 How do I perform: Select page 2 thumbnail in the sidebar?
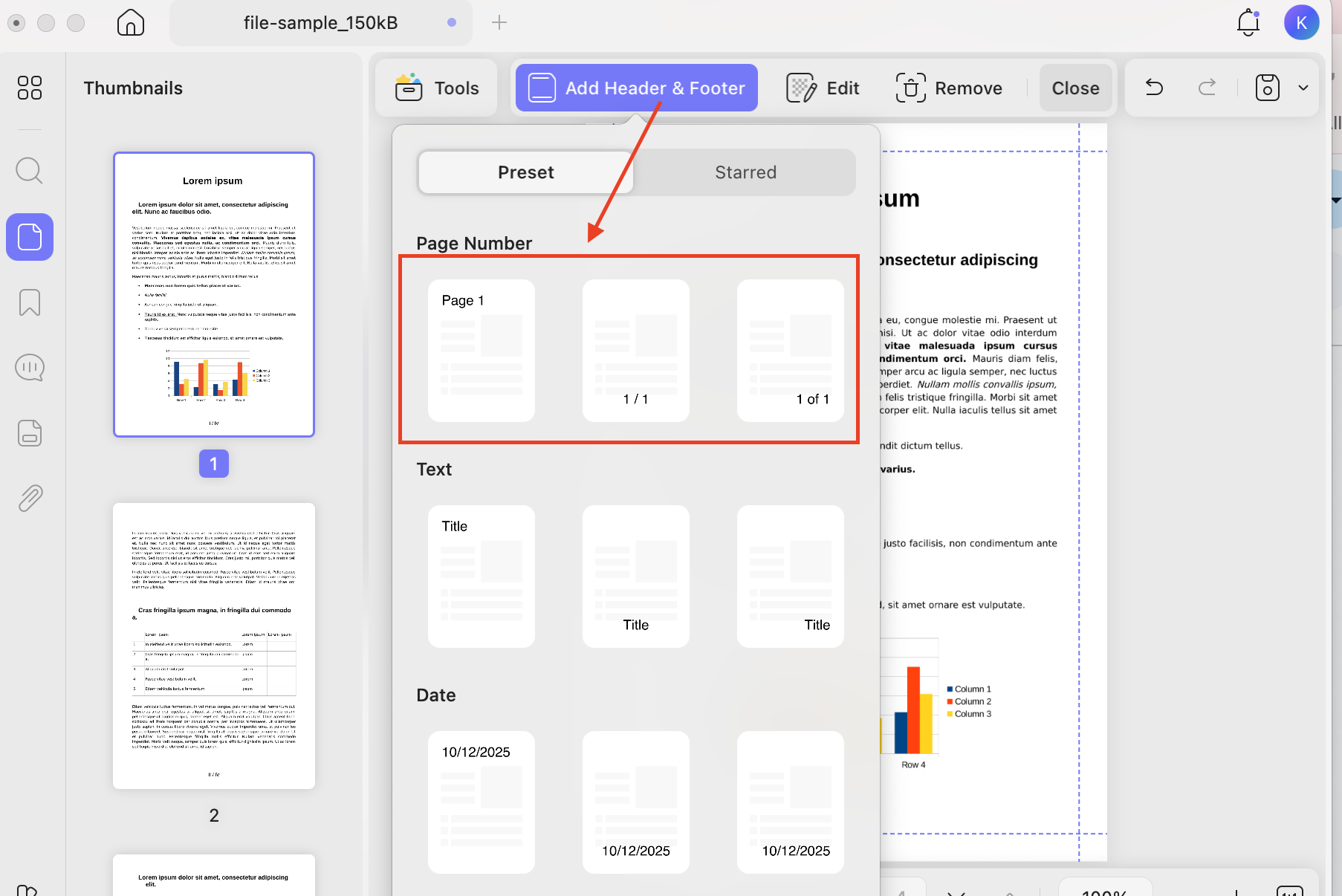(213, 645)
